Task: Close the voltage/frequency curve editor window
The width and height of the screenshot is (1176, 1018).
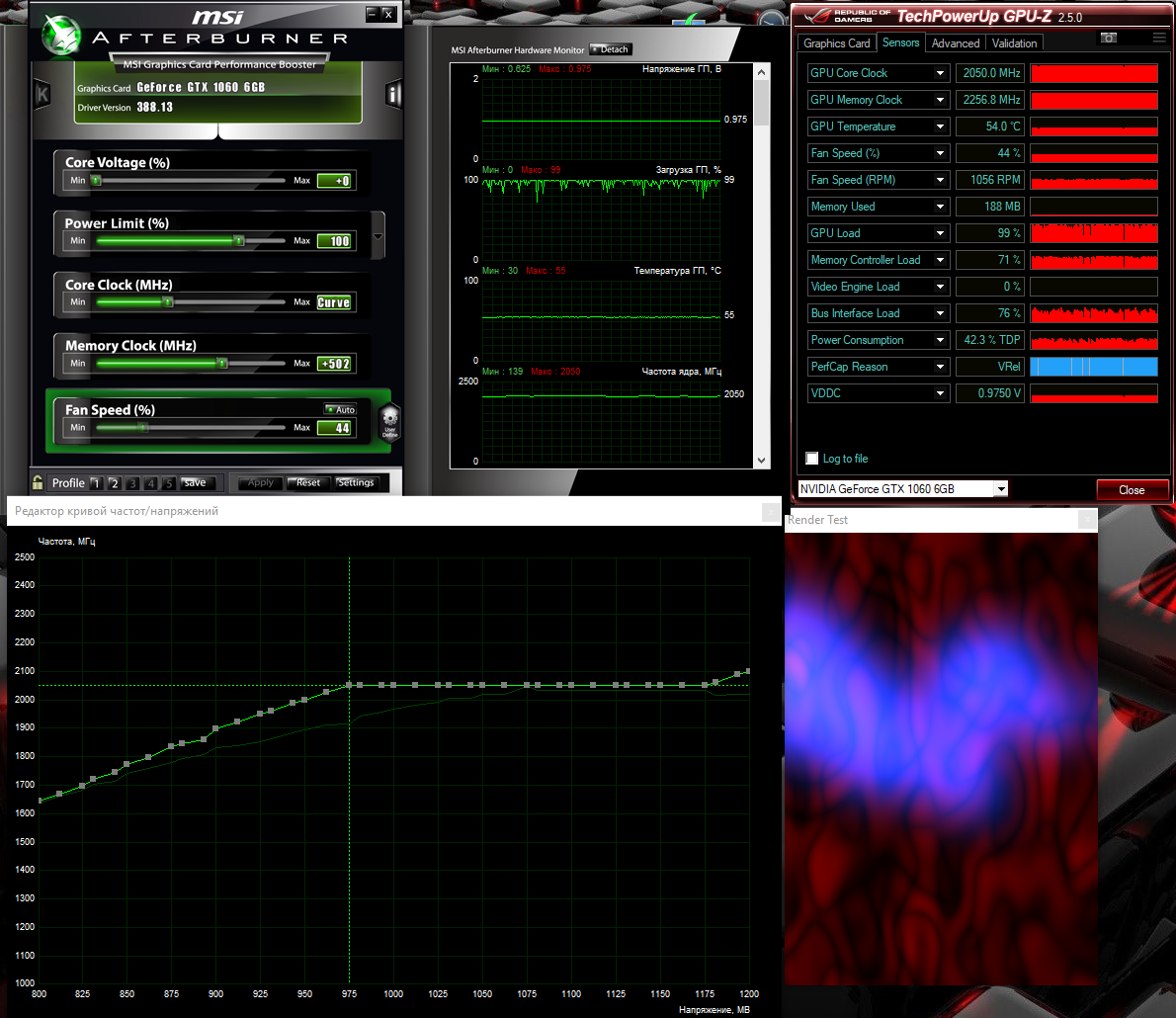Action: tap(770, 512)
